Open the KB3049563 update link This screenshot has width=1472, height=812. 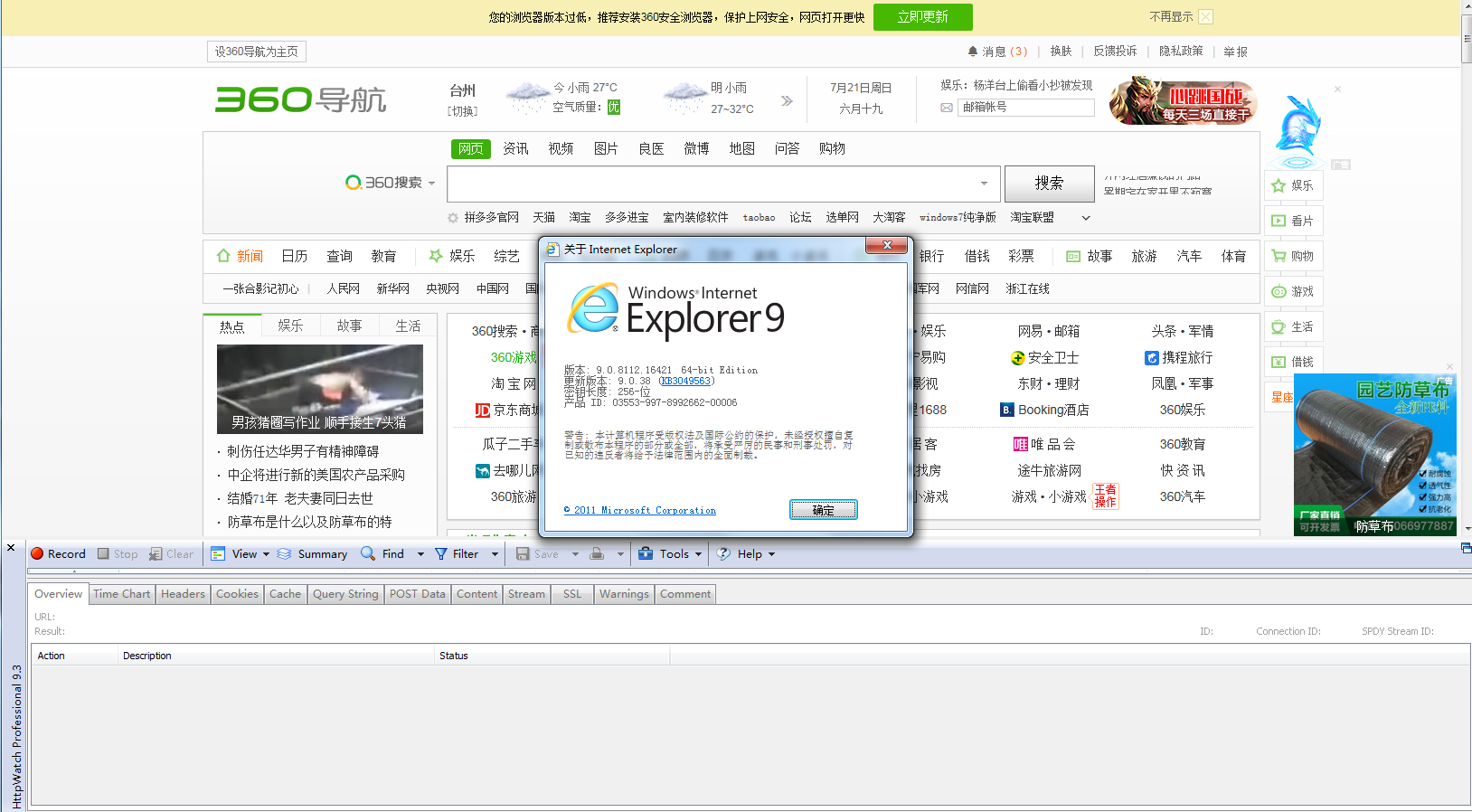pyautogui.click(x=686, y=382)
